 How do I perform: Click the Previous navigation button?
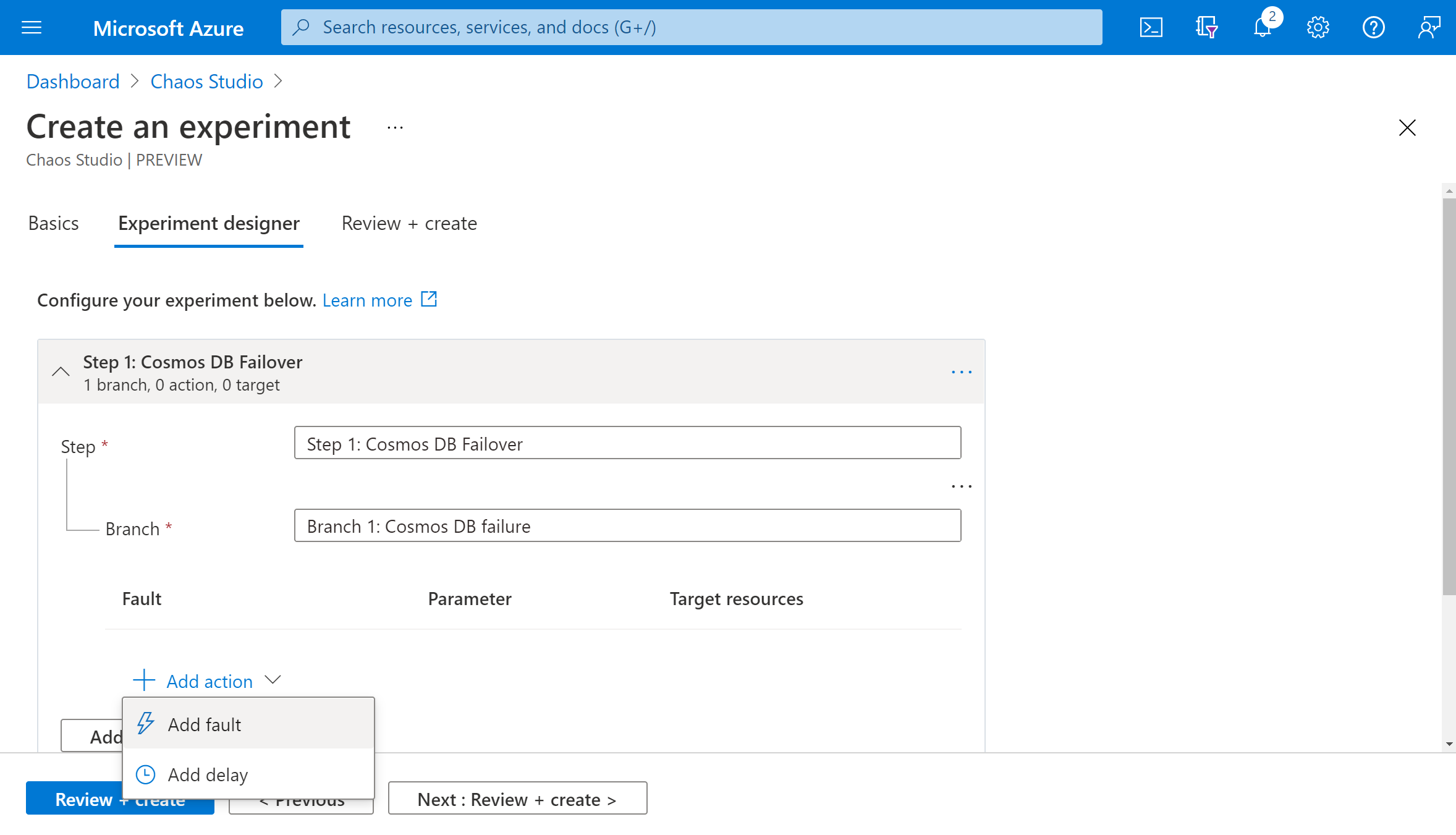(x=302, y=800)
